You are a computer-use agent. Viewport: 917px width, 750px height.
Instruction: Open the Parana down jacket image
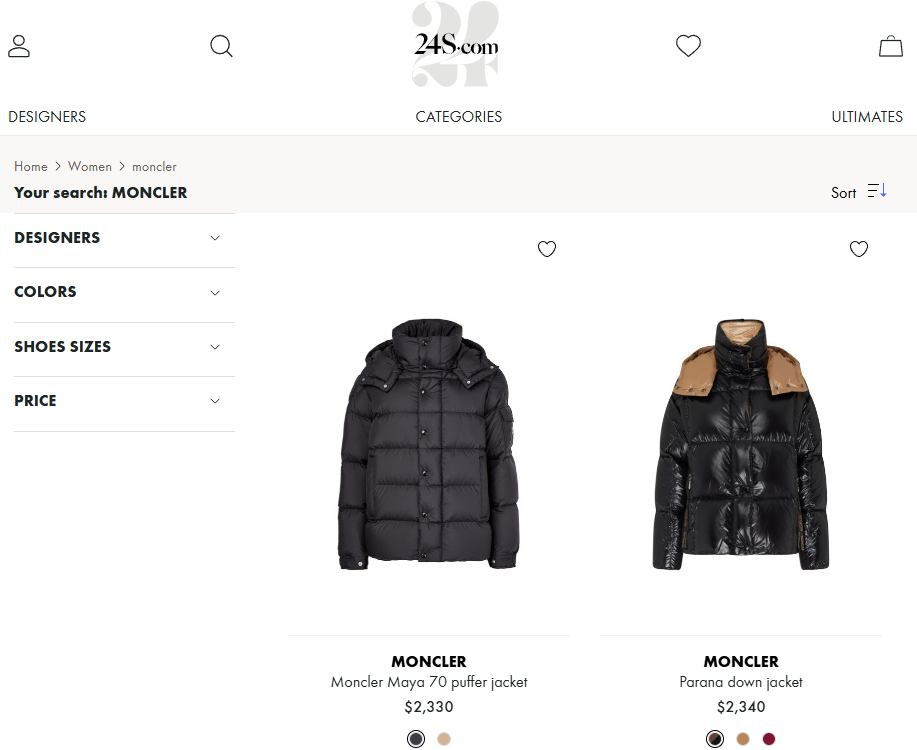point(741,445)
